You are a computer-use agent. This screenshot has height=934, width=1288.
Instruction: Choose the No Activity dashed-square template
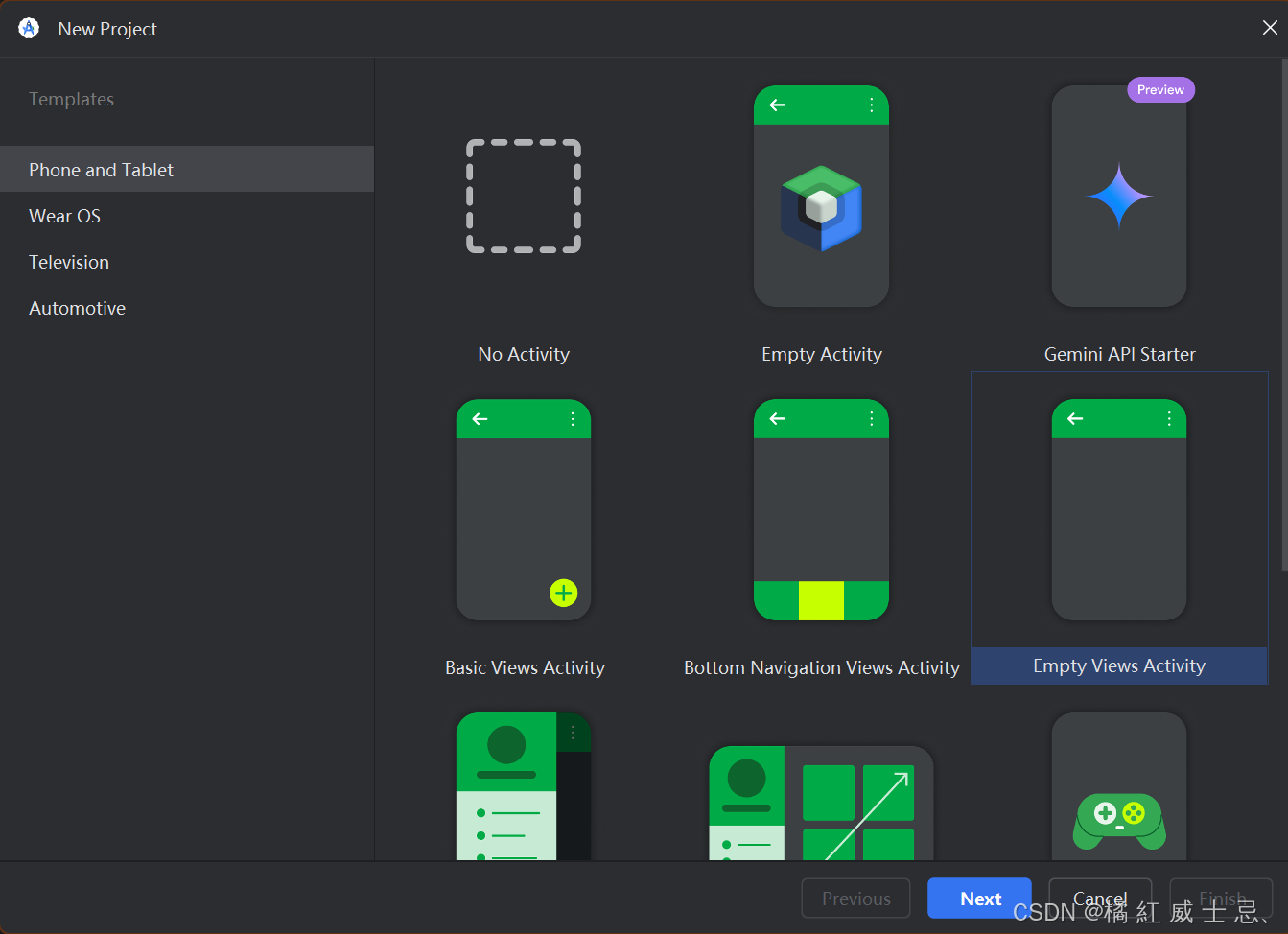click(524, 197)
